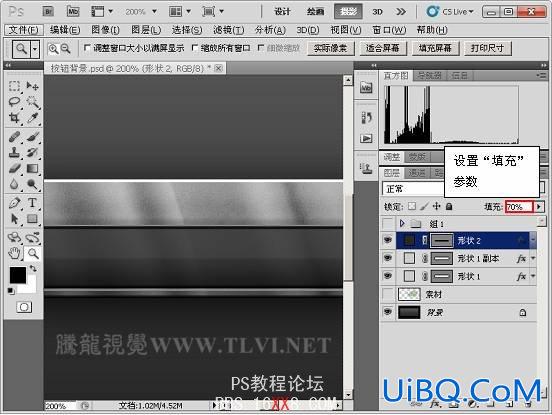This screenshot has height=415, width=552.
Task: Launch Bridge using the Br icon
Action: click(48, 12)
